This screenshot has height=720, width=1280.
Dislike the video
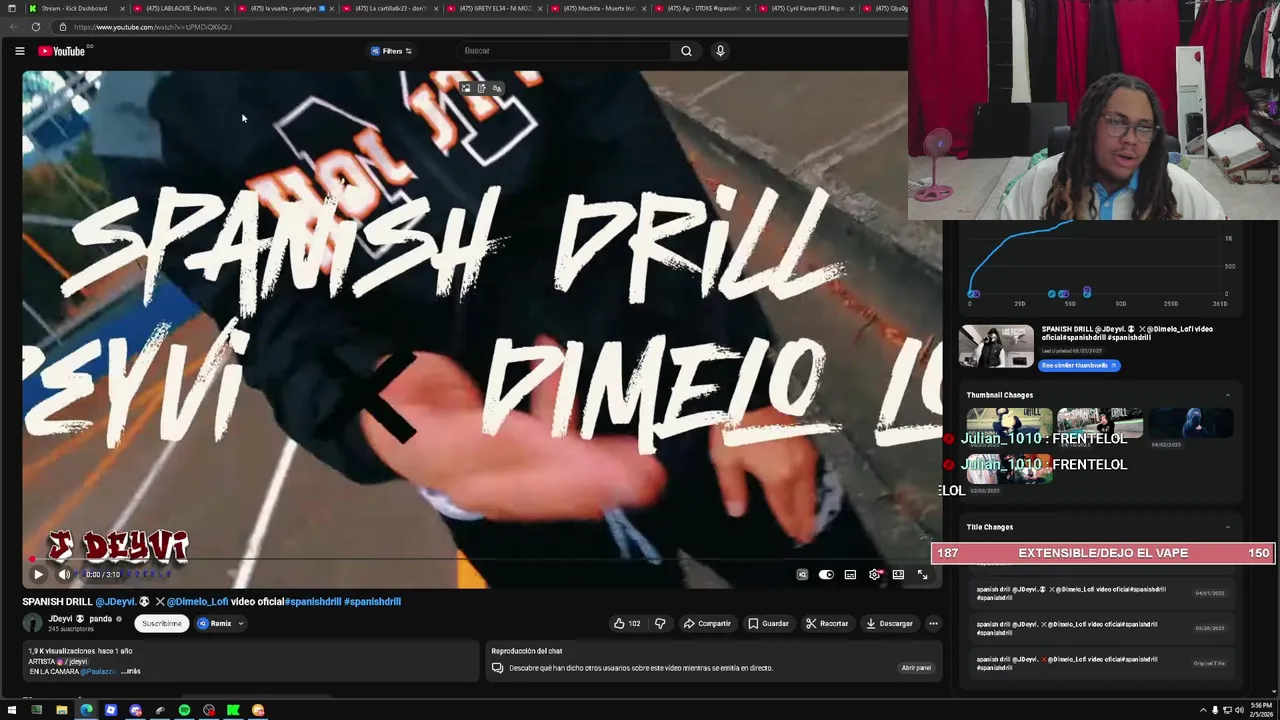point(660,623)
